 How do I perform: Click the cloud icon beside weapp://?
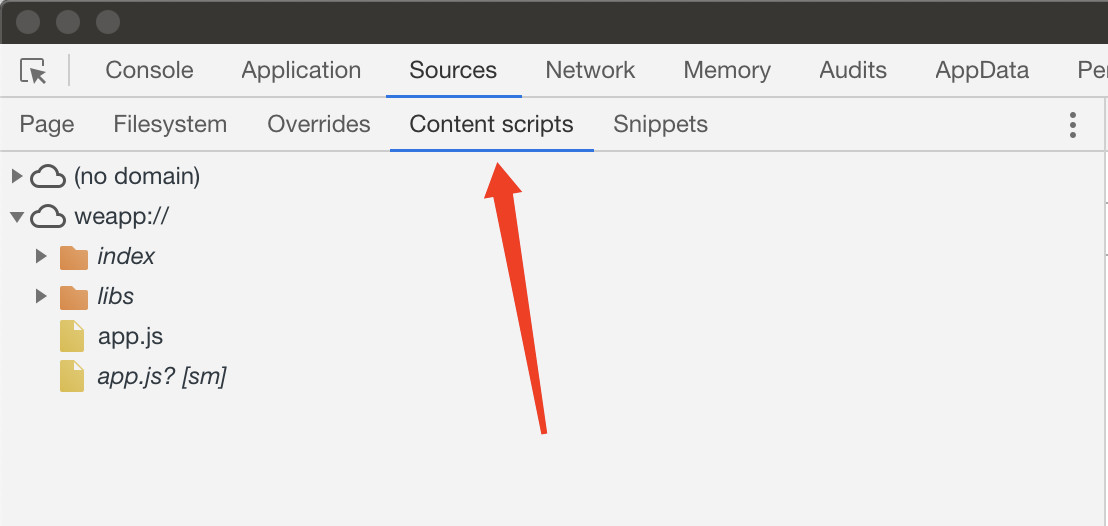(47, 217)
